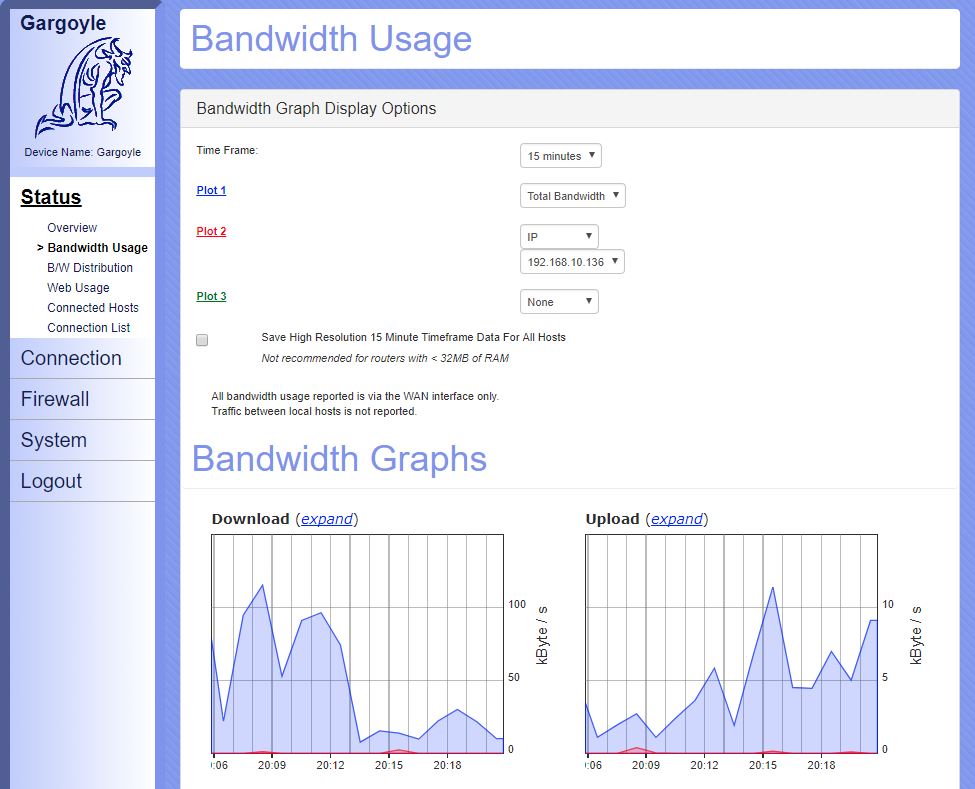Open the Time Frame dropdown
Viewport: 975px width, 789px height.
point(560,156)
